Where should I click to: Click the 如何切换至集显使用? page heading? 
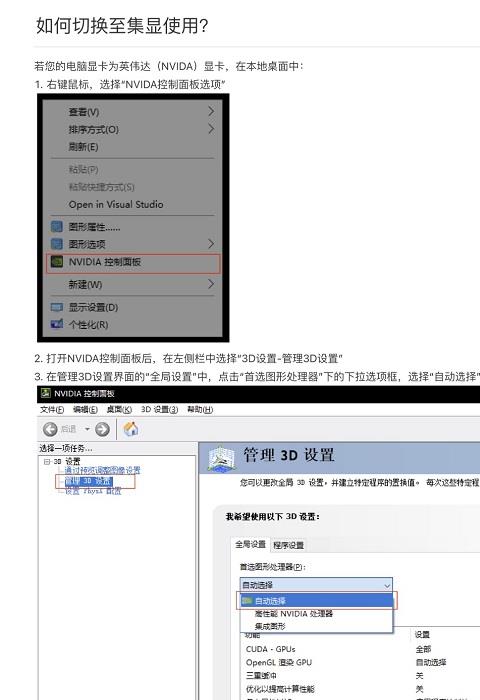coord(122,25)
